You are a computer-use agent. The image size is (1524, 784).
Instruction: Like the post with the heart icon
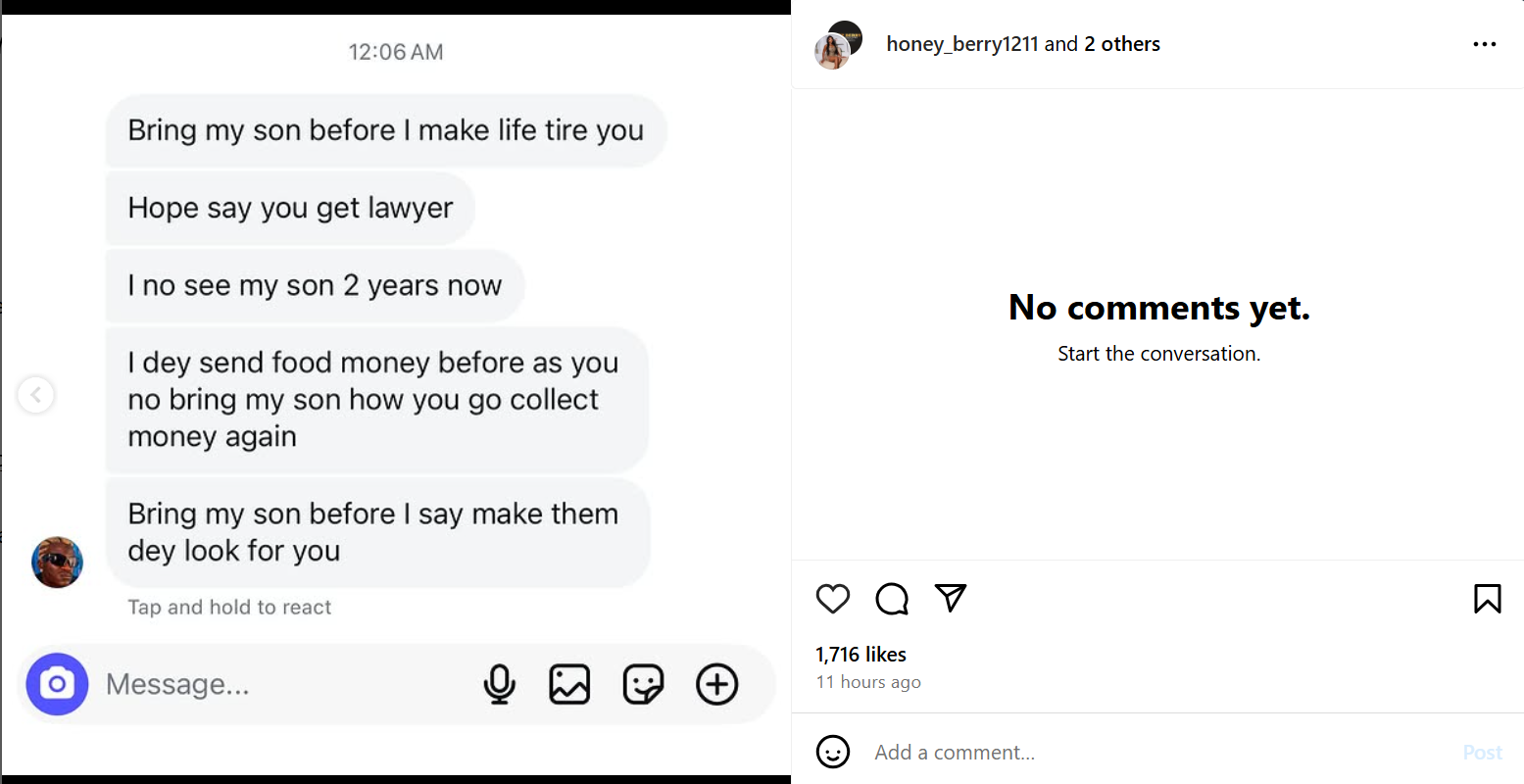833,599
